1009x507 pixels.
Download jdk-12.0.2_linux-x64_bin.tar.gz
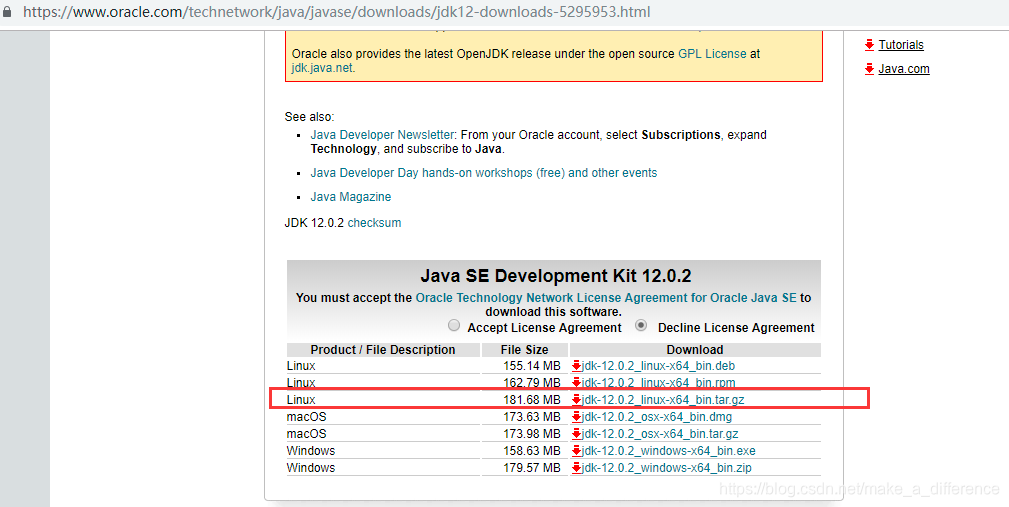coord(663,400)
